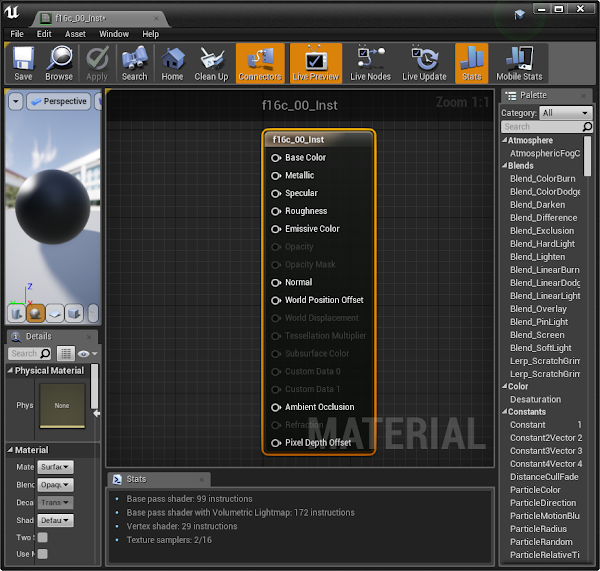Click the Metallic input pin
This screenshot has height=571, width=600.
coord(276,176)
